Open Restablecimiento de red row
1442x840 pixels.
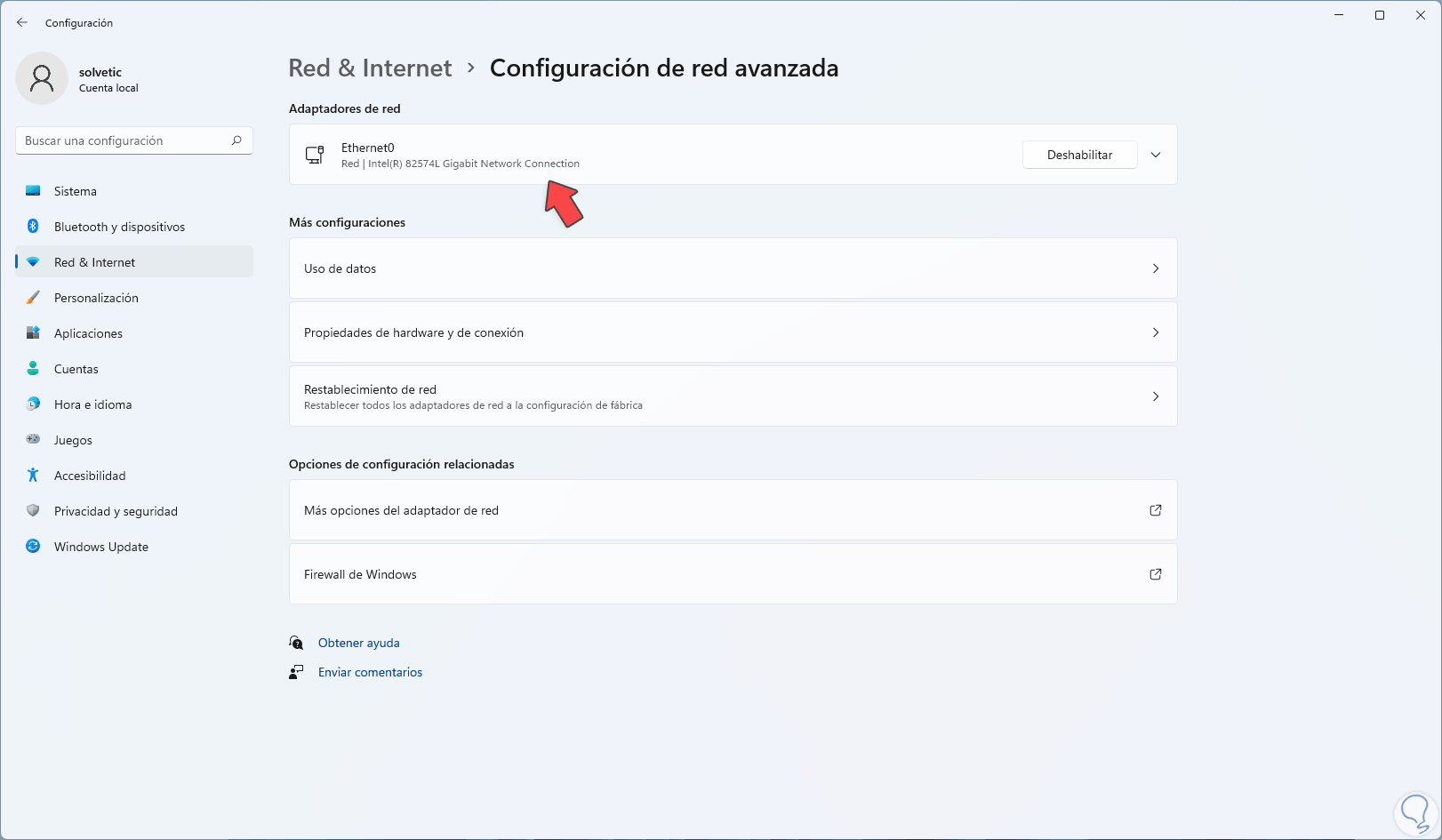pos(733,396)
